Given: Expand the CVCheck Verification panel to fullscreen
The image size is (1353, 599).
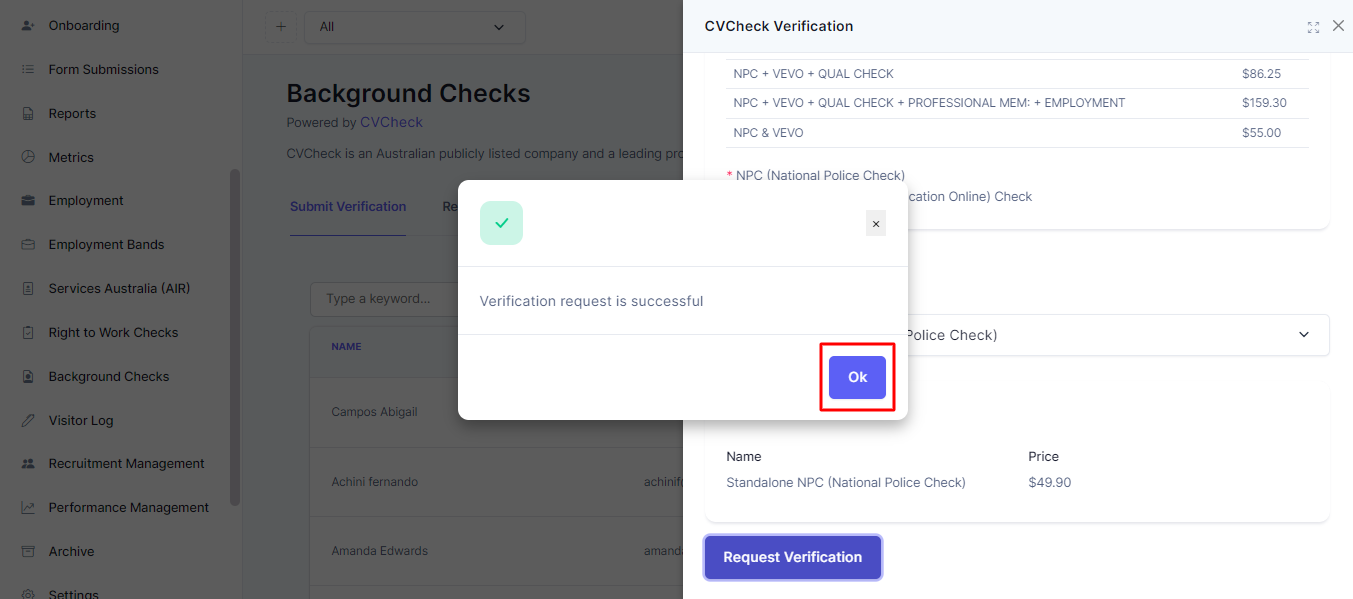Looking at the screenshot, I should (x=1313, y=27).
